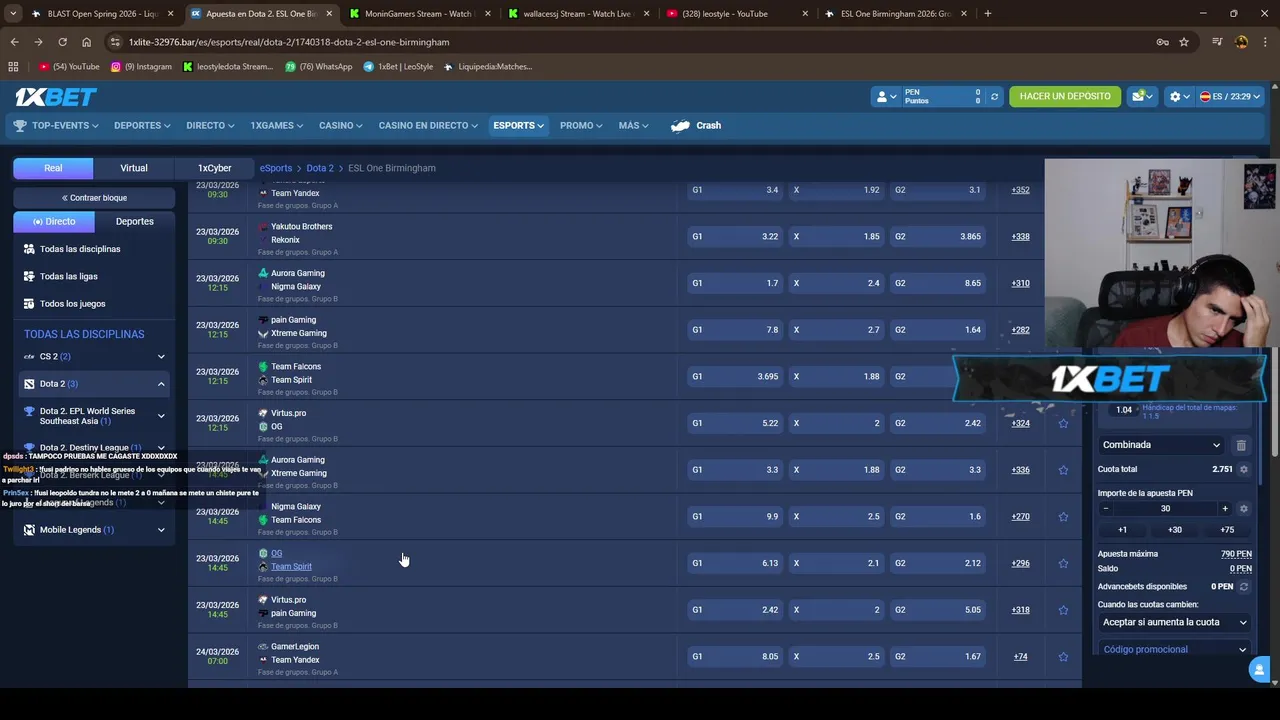The image size is (1280, 720).
Task: Expand the CS 2 discipline list
Action: [161, 357]
